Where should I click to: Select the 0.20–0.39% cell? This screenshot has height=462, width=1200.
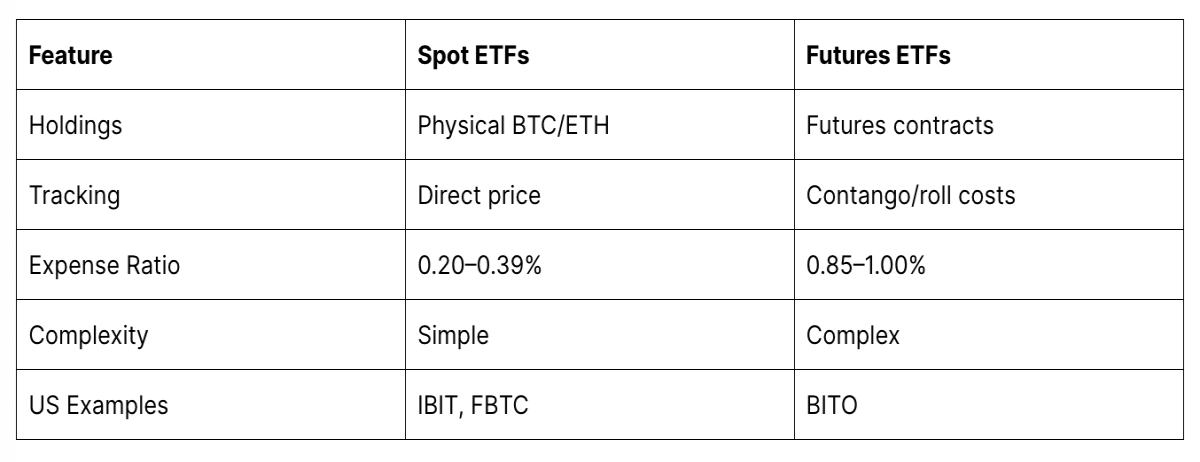(599, 265)
